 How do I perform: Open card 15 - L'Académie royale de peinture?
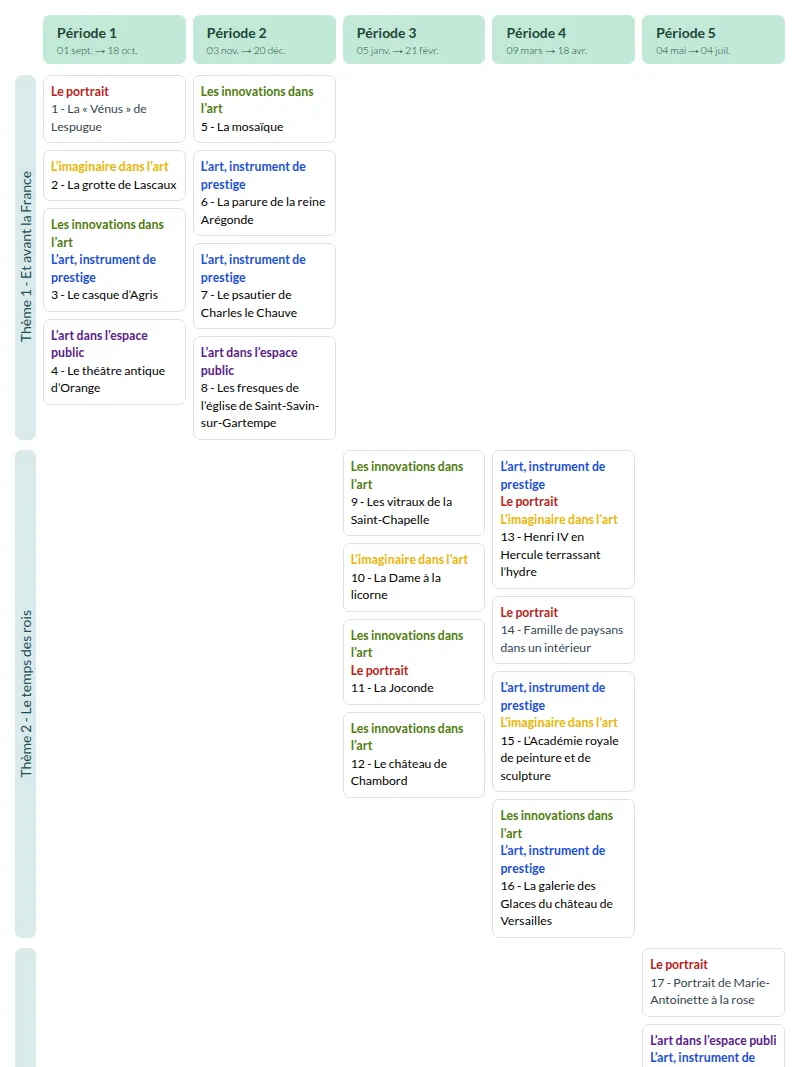click(x=563, y=732)
